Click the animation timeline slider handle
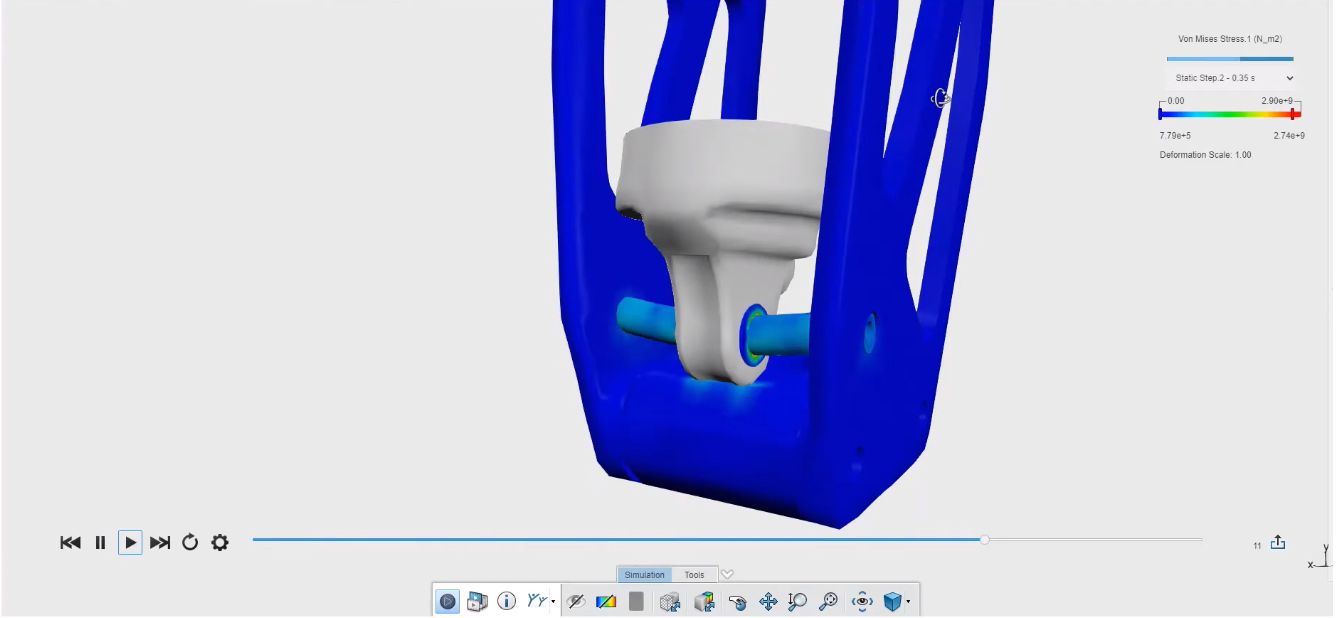Viewport: 1336px width, 618px height. tap(985, 540)
